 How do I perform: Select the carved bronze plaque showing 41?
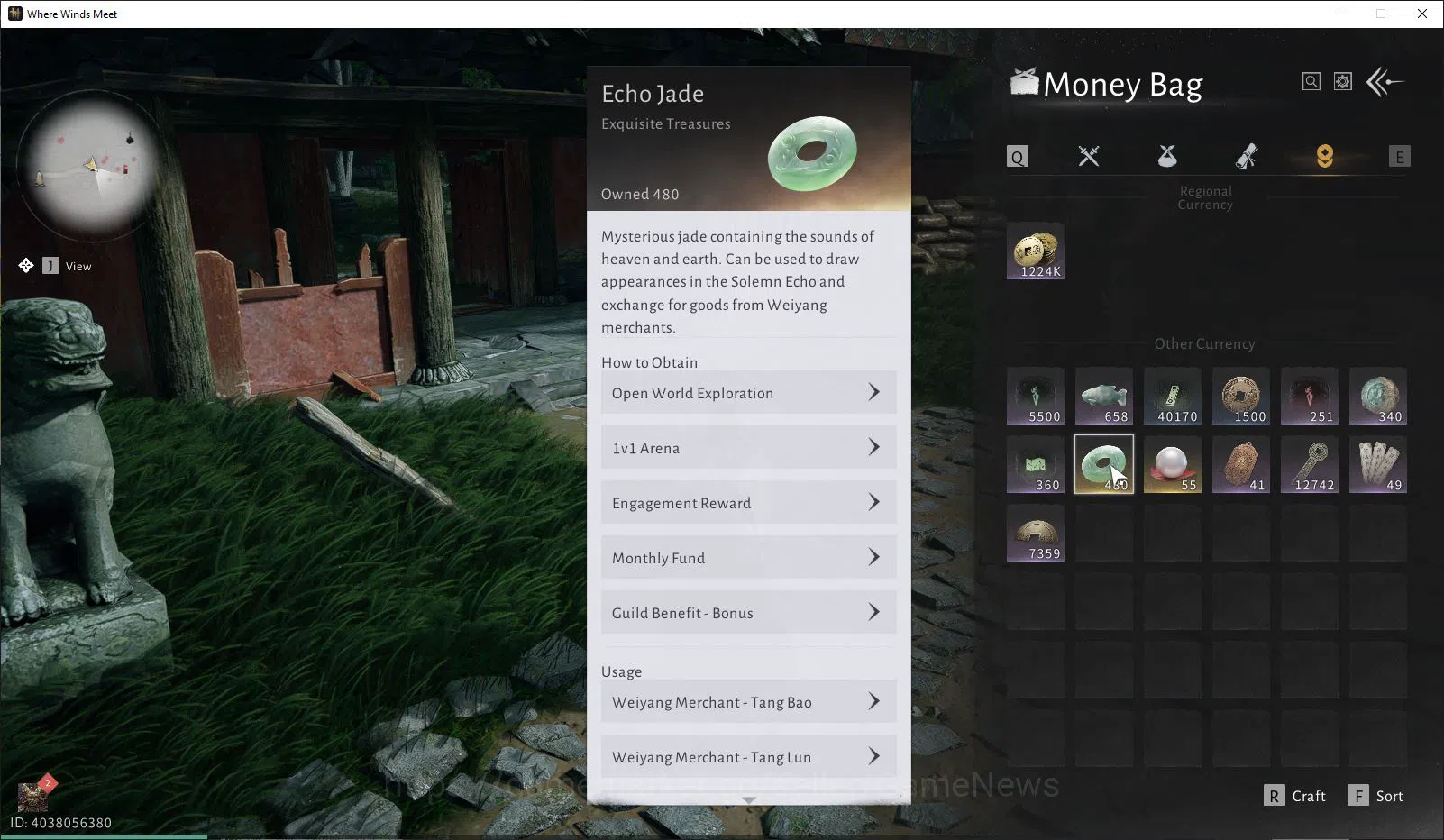click(x=1241, y=465)
